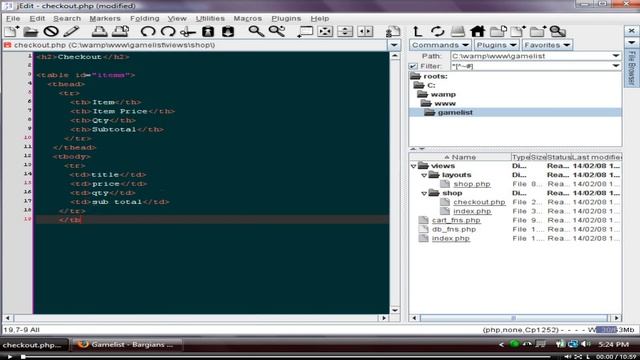Screen dimensions: 640x360
Task: Open the Edit menu
Action: coord(37,18)
